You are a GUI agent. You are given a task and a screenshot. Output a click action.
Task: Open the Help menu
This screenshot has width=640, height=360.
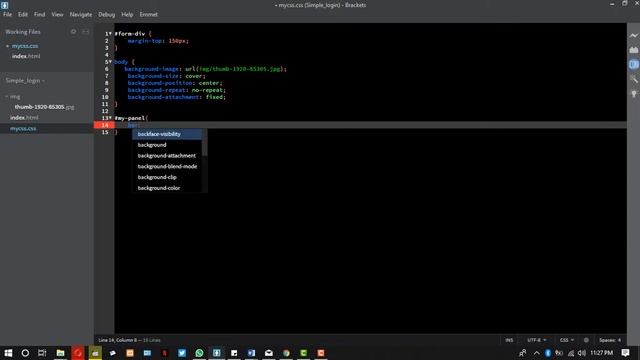tap(127, 14)
